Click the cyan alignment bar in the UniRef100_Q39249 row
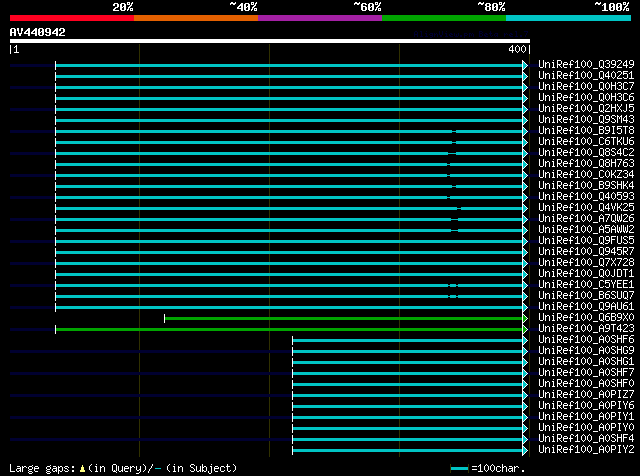This screenshot has width=640, height=476. [x=289, y=65]
